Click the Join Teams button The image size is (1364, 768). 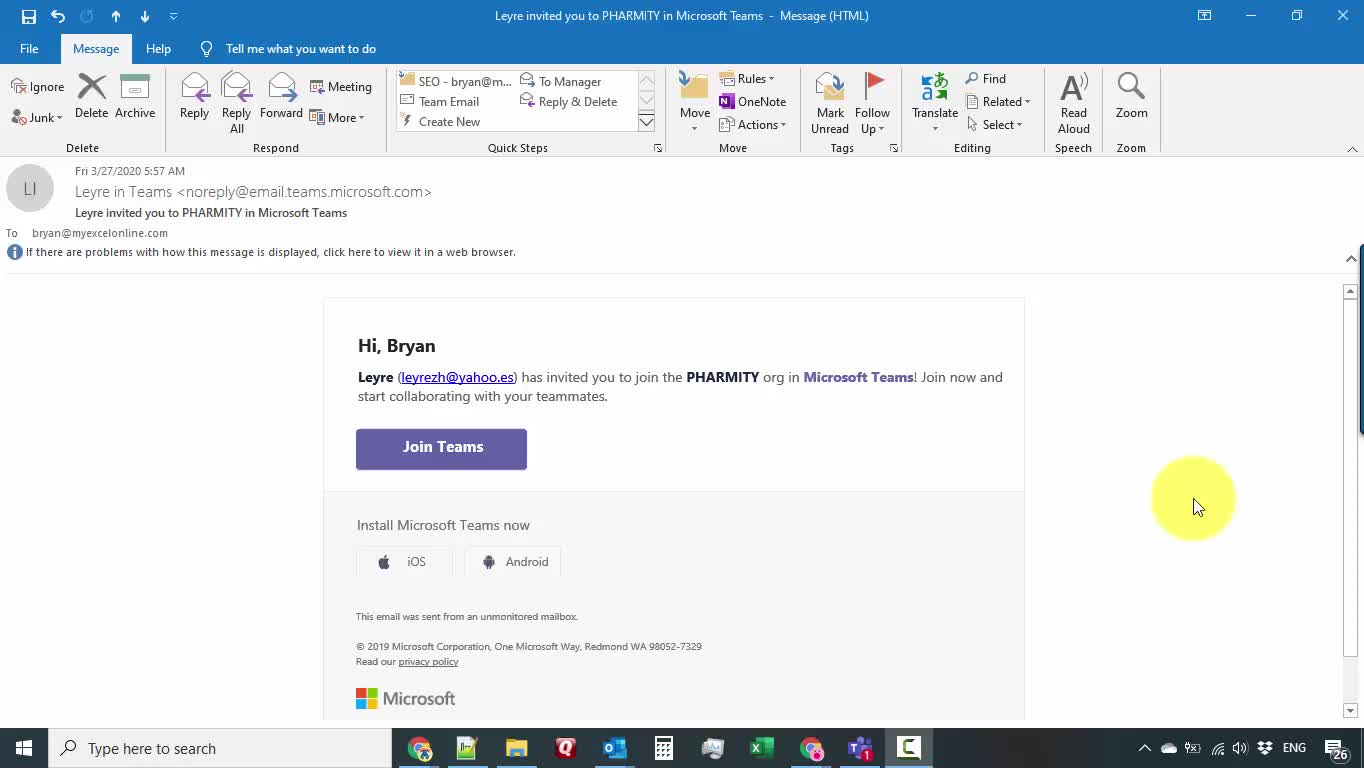pos(441,448)
